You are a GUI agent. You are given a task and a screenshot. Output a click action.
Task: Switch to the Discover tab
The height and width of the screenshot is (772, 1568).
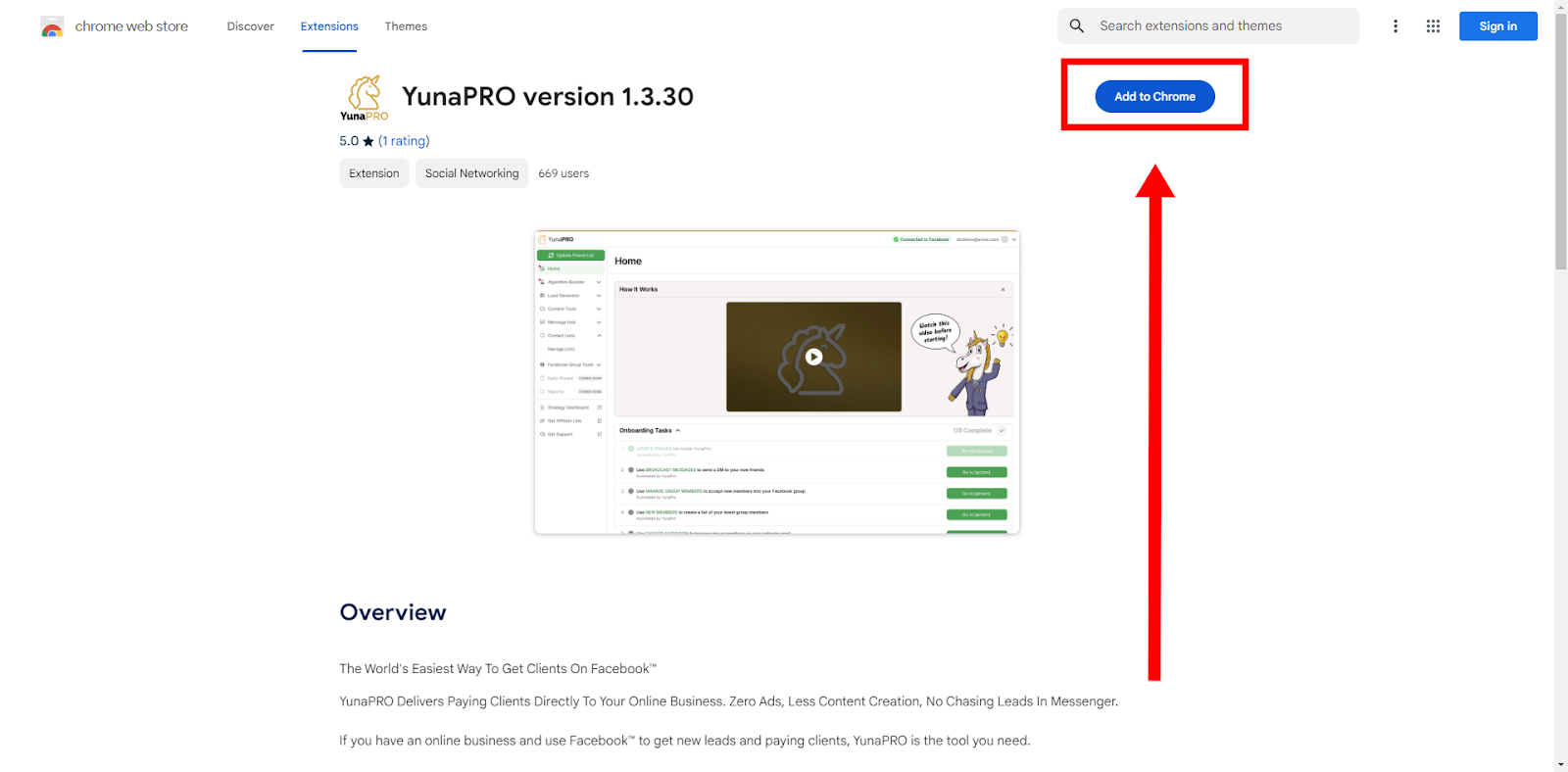pos(250,26)
